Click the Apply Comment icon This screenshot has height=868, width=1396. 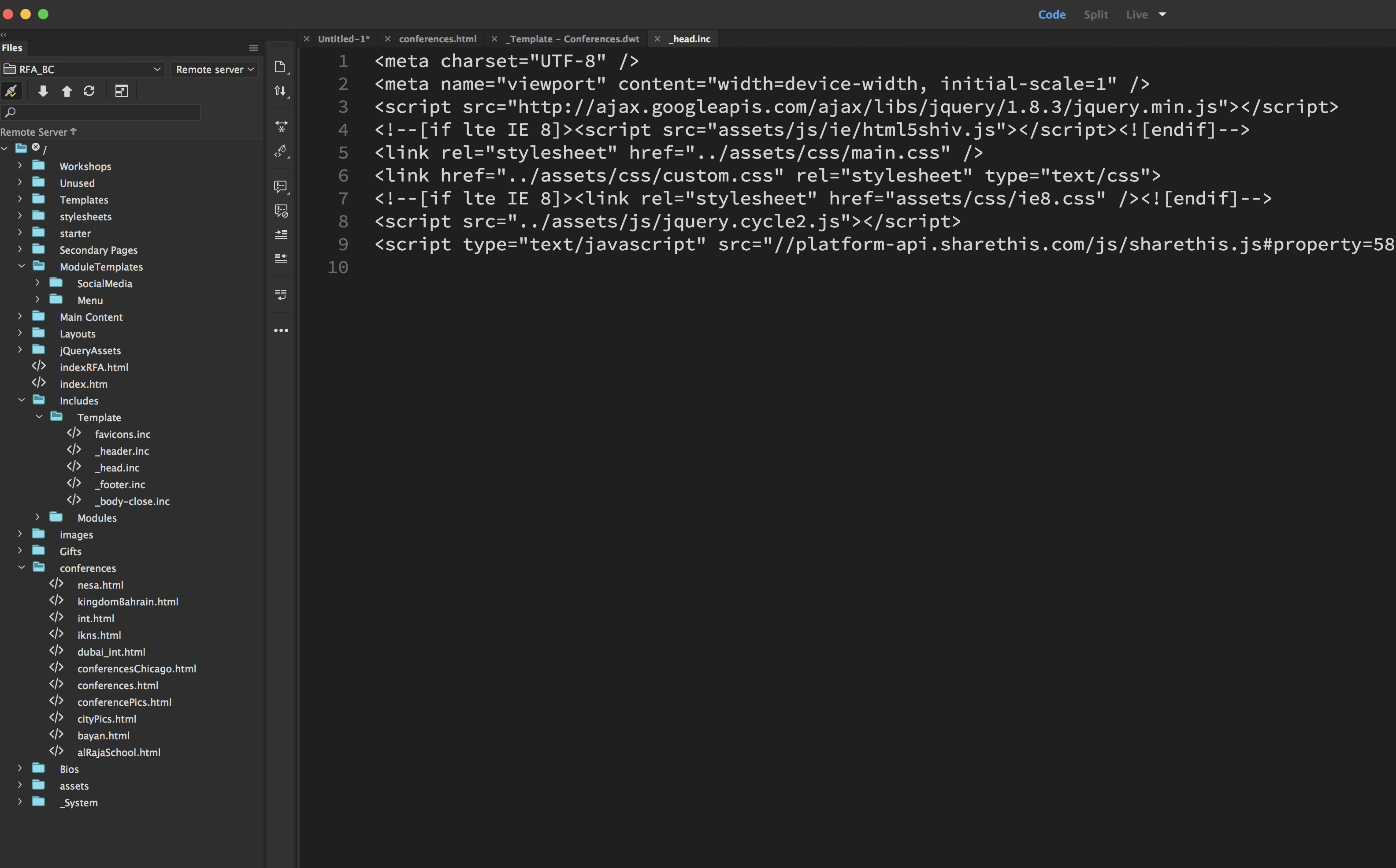(281, 186)
